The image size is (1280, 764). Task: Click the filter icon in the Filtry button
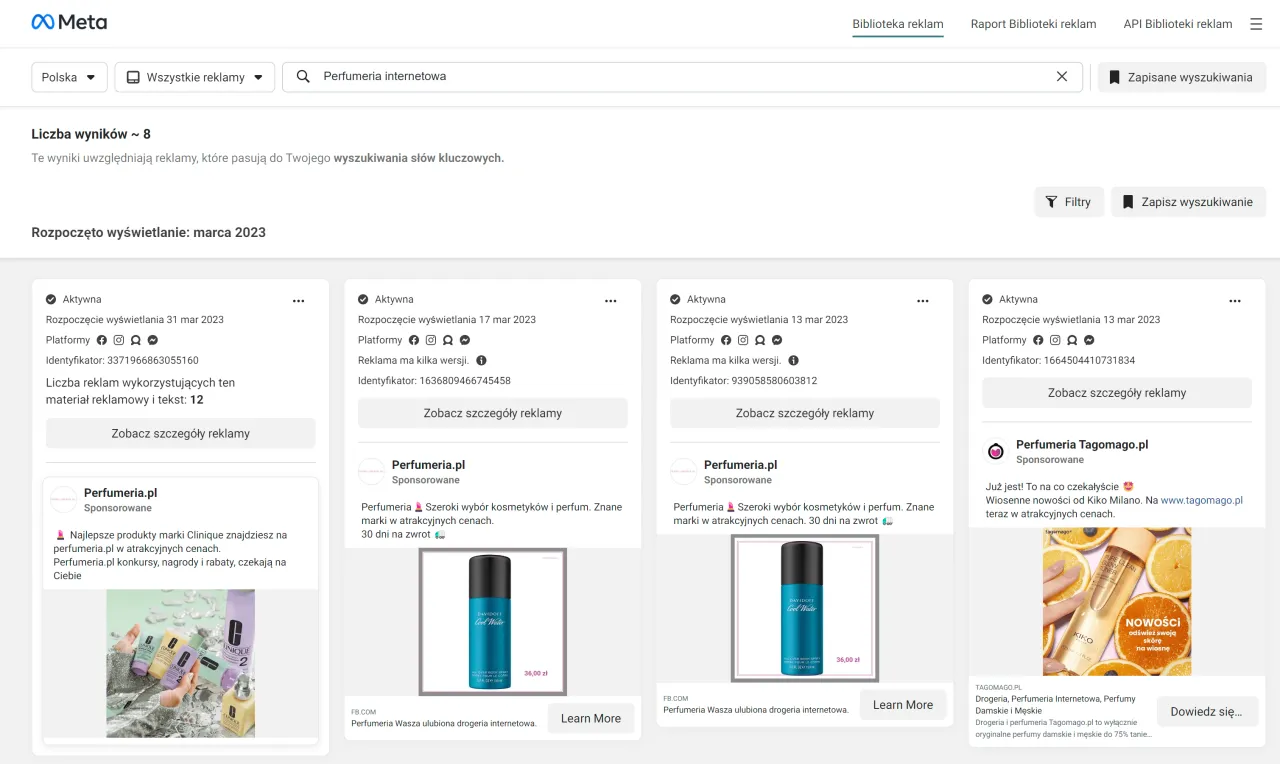click(x=1053, y=201)
